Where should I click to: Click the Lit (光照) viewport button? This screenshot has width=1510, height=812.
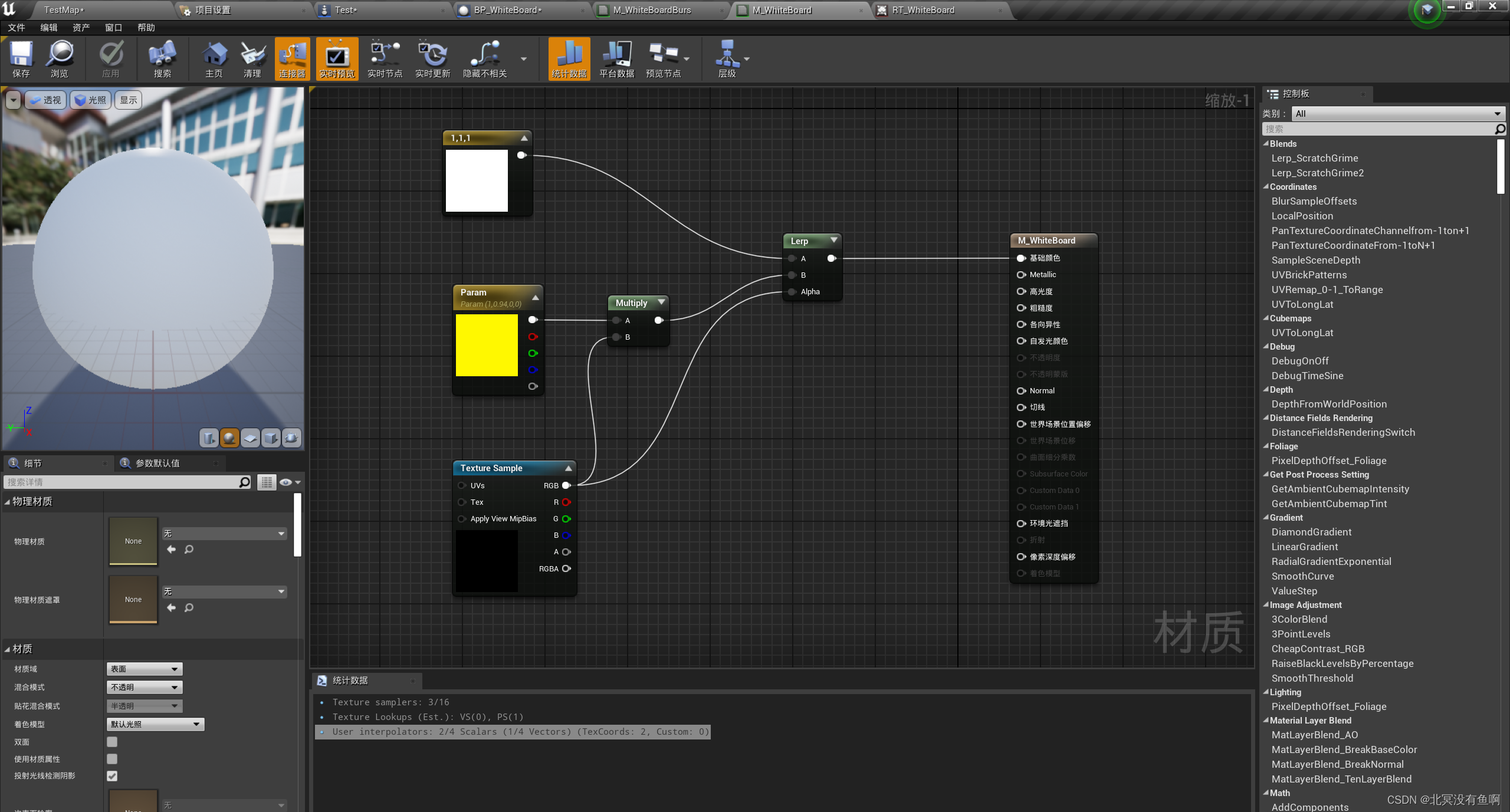click(x=91, y=100)
